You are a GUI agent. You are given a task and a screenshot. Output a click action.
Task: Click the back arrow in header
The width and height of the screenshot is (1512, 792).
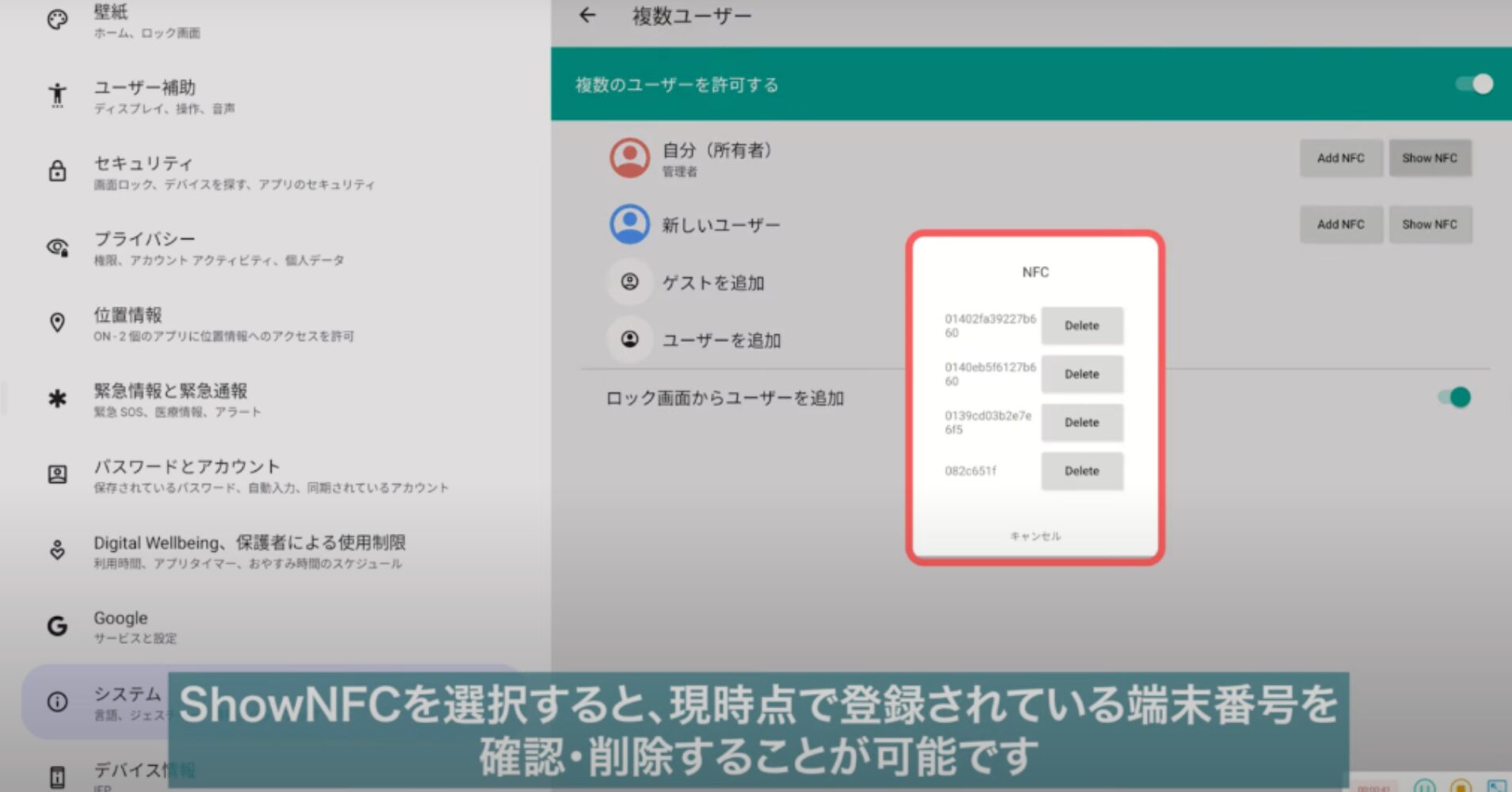click(587, 15)
